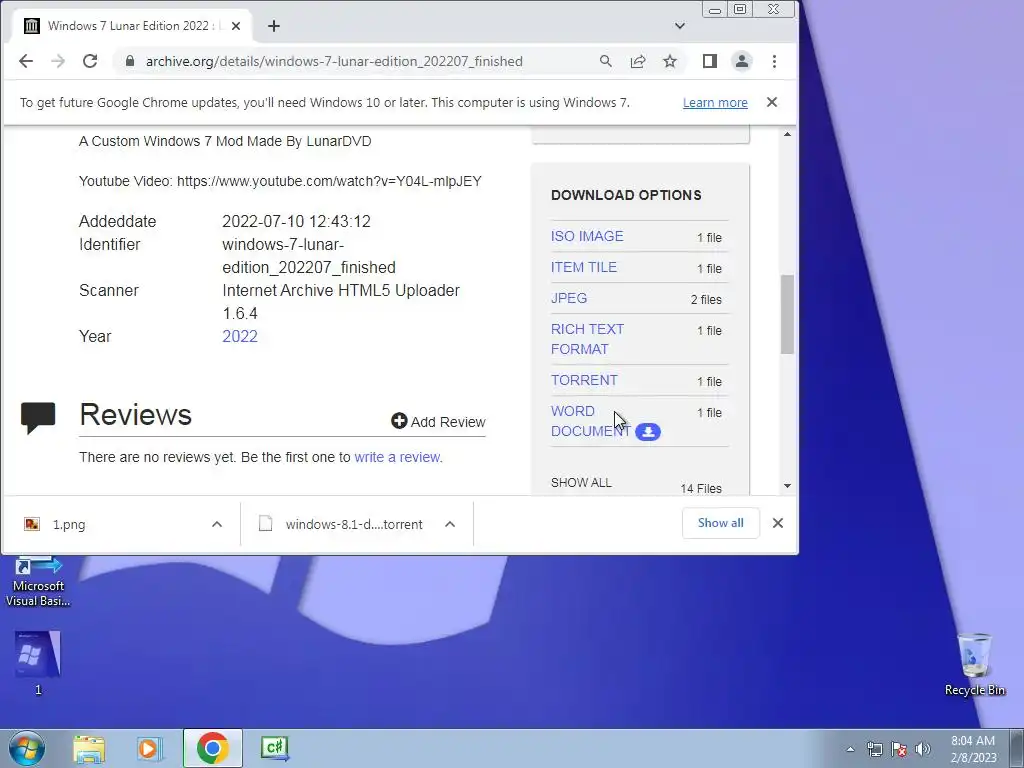
Task: Download the ITEM TILE option
Action: [584, 267]
